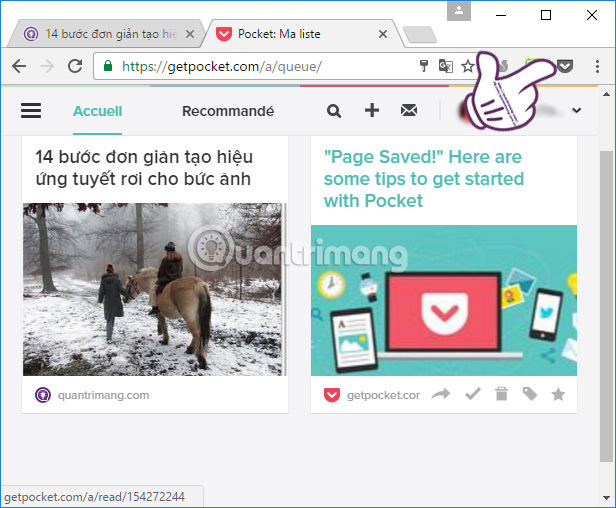Viewport: 616px width, 508px height.
Task: Favorite the Pocket tips article with star
Action: point(558,394)
